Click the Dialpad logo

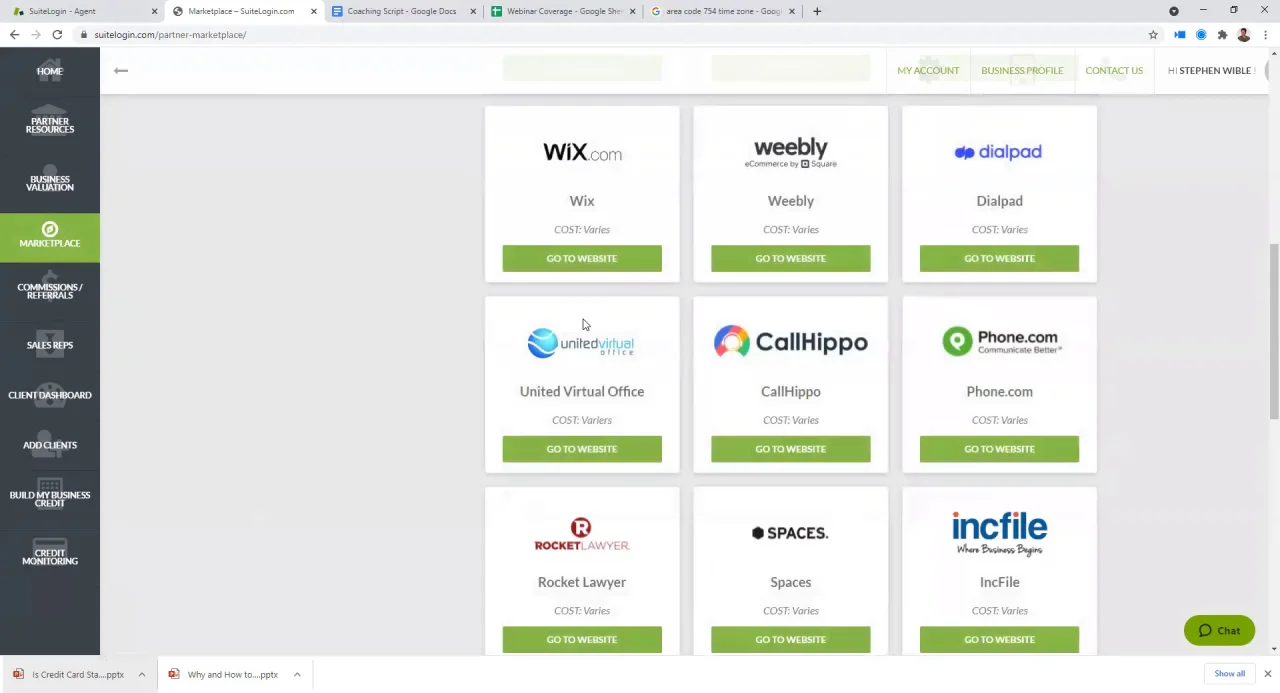click(x=999, y=152)
